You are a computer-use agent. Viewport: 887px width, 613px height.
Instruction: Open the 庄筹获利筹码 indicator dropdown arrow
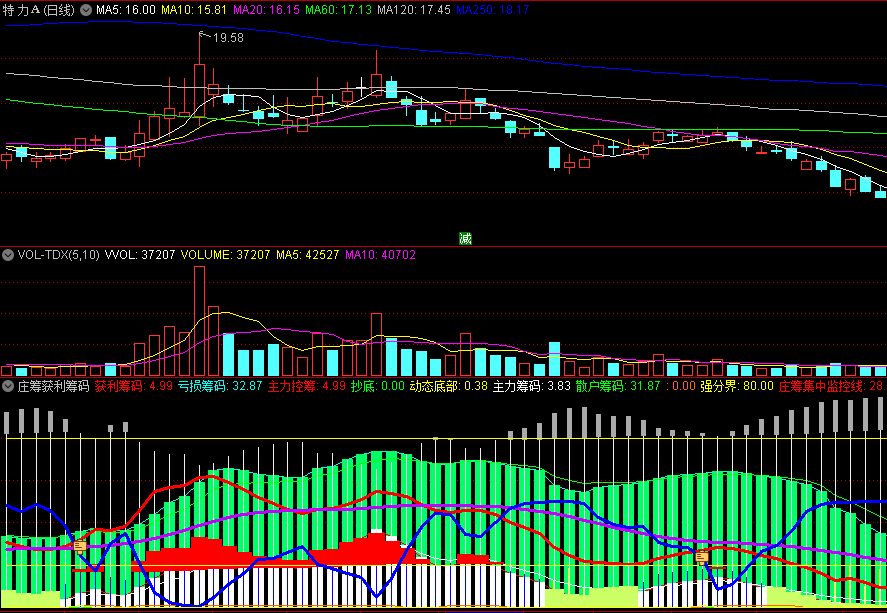coord(7,386)
